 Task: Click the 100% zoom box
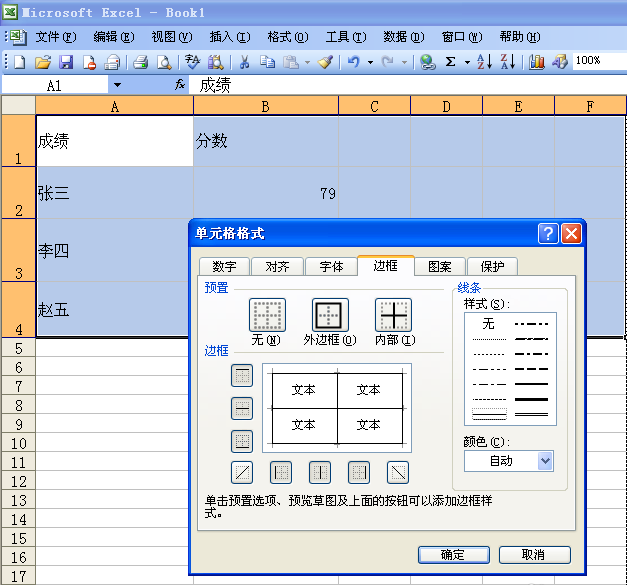click(x=599, y=61)
